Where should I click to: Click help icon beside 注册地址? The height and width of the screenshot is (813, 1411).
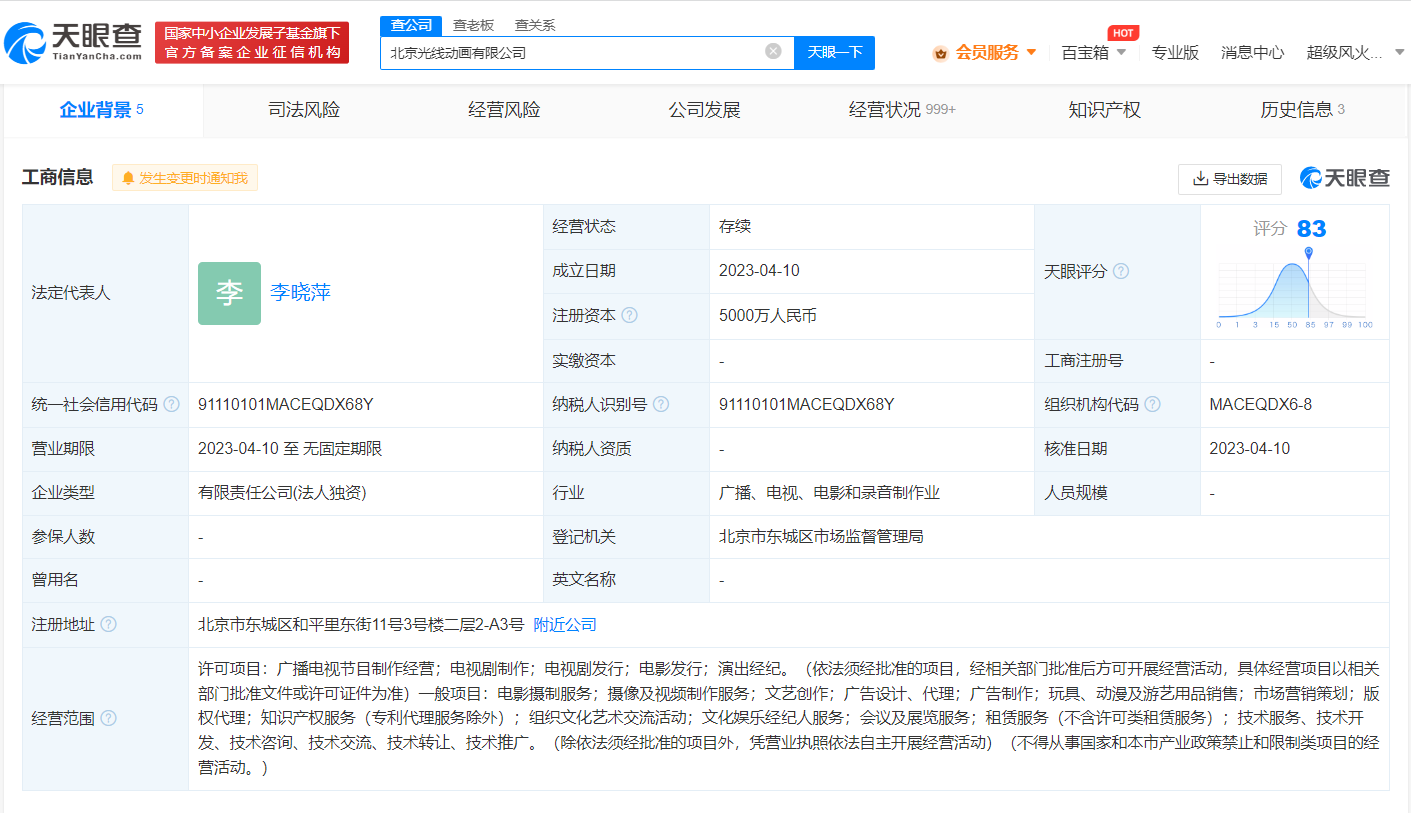click(109, 624)
